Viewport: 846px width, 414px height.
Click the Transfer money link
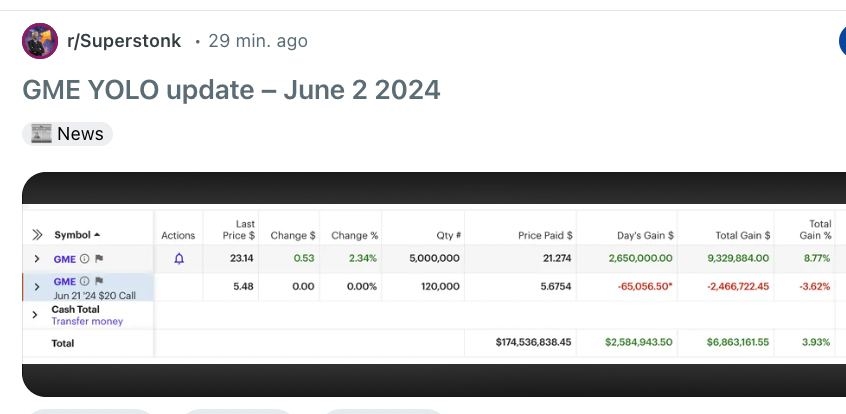tap(87, 322)
